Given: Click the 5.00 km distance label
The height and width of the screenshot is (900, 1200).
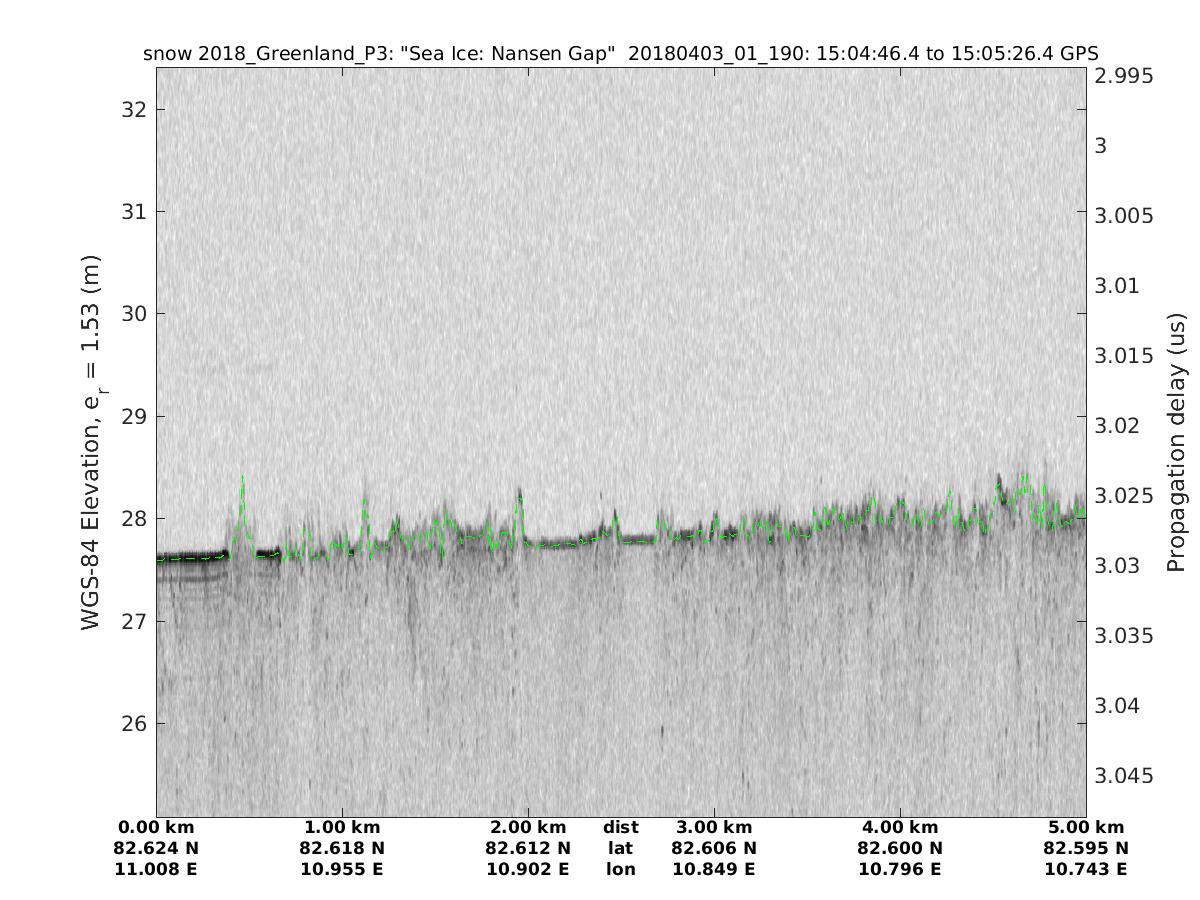Looking at the screenshot, I should (1086, 827).
